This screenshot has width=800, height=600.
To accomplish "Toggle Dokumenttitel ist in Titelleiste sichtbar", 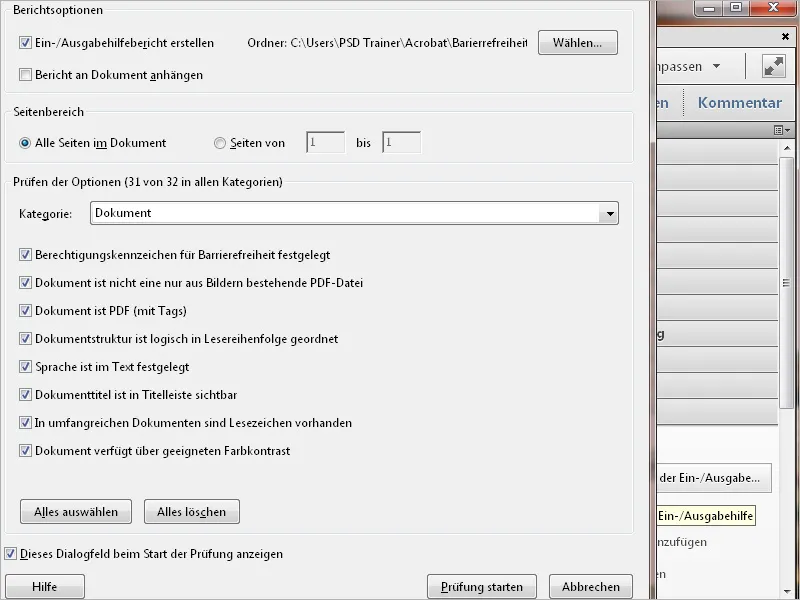I will pos(25,395).
